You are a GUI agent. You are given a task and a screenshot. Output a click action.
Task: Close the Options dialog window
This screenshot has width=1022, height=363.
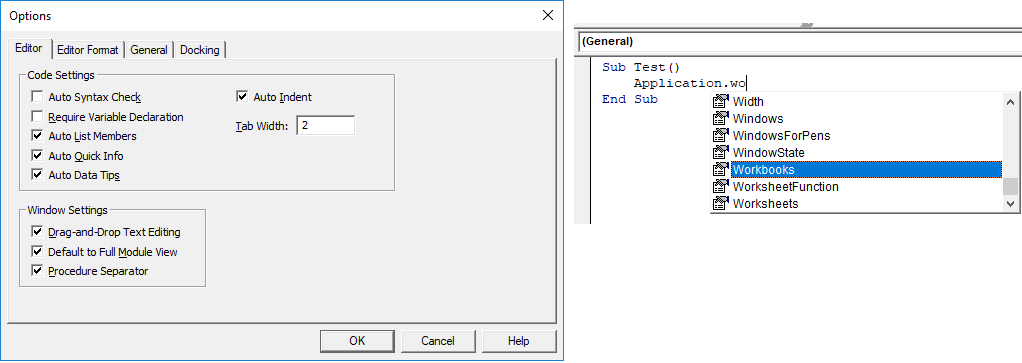pos(548,15)
